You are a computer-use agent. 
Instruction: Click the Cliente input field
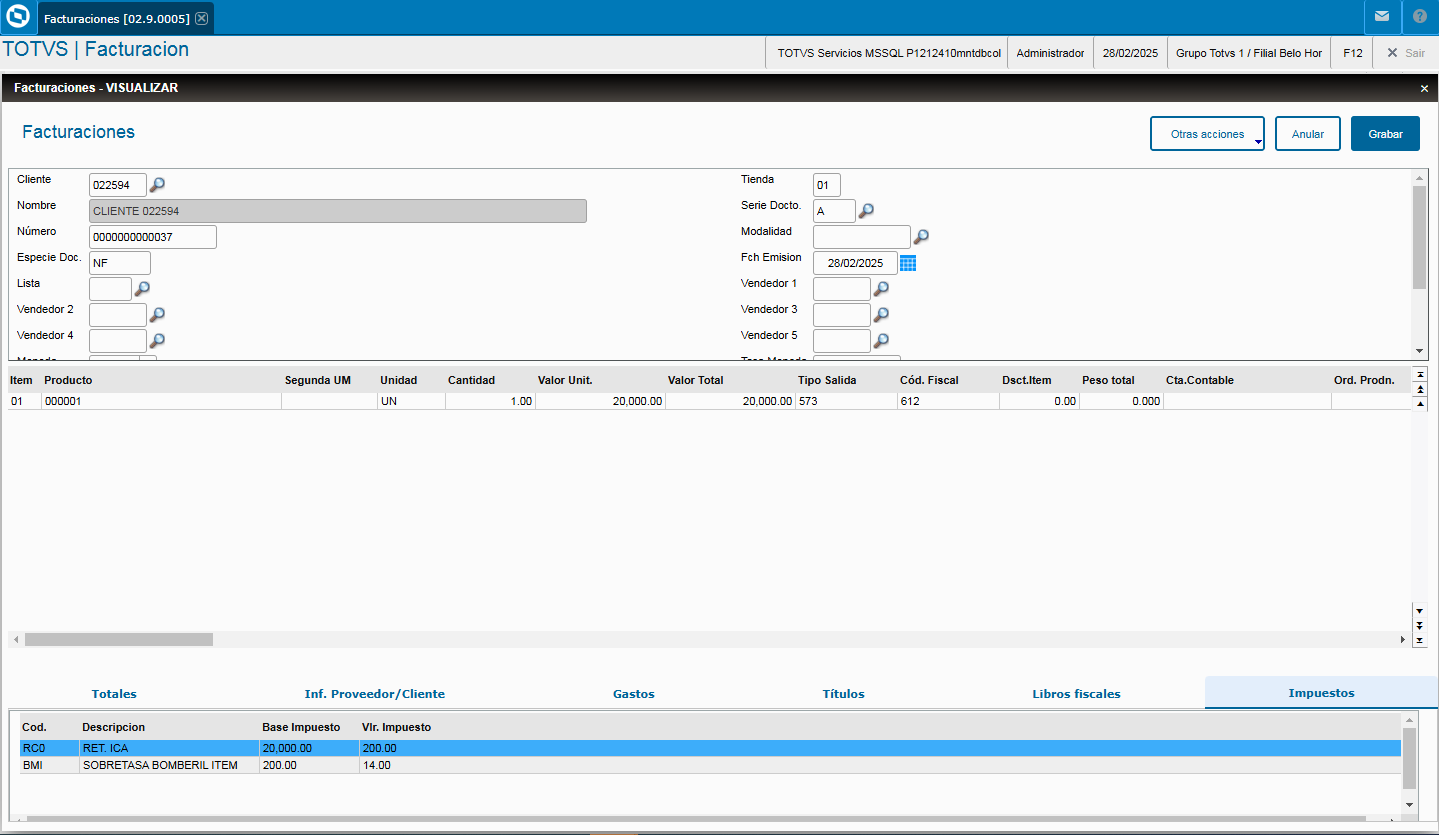118,185
